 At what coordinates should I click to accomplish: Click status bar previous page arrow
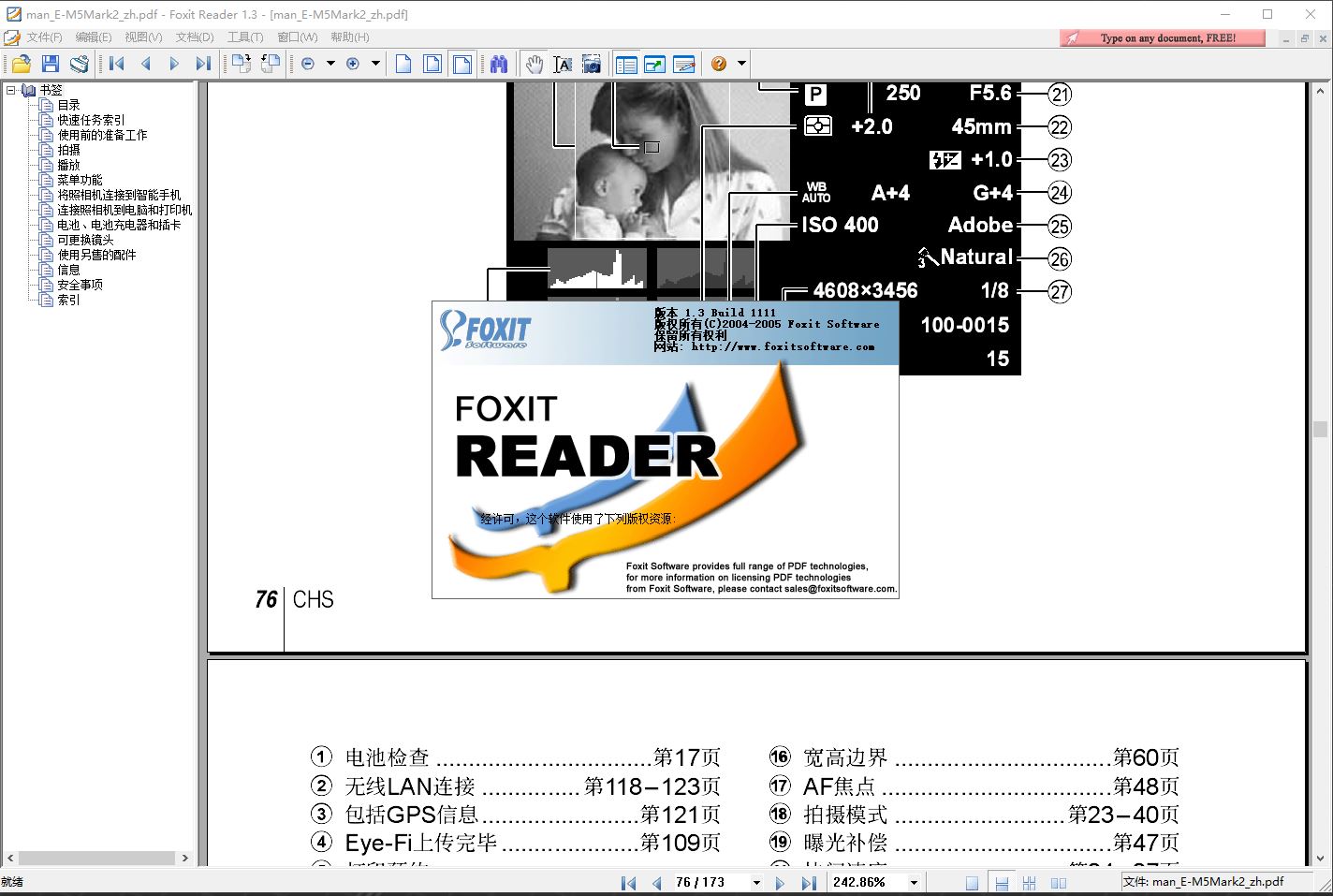pyautogui.click(x=657, y=883)
